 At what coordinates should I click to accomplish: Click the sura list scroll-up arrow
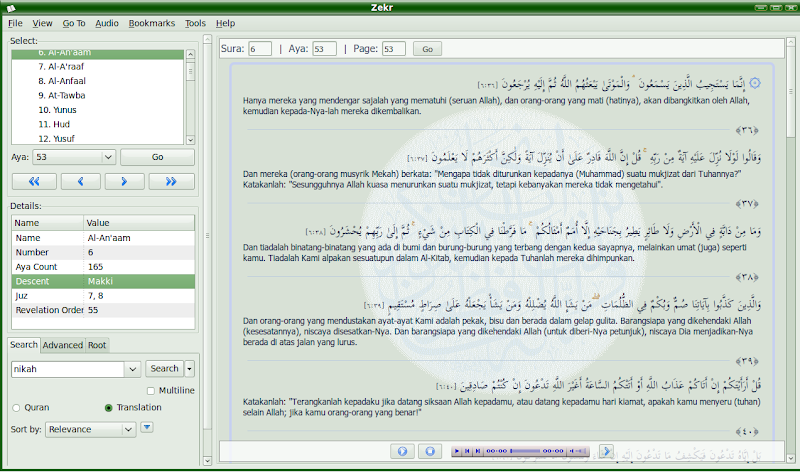pyautogui.click(x=190, y=54)
